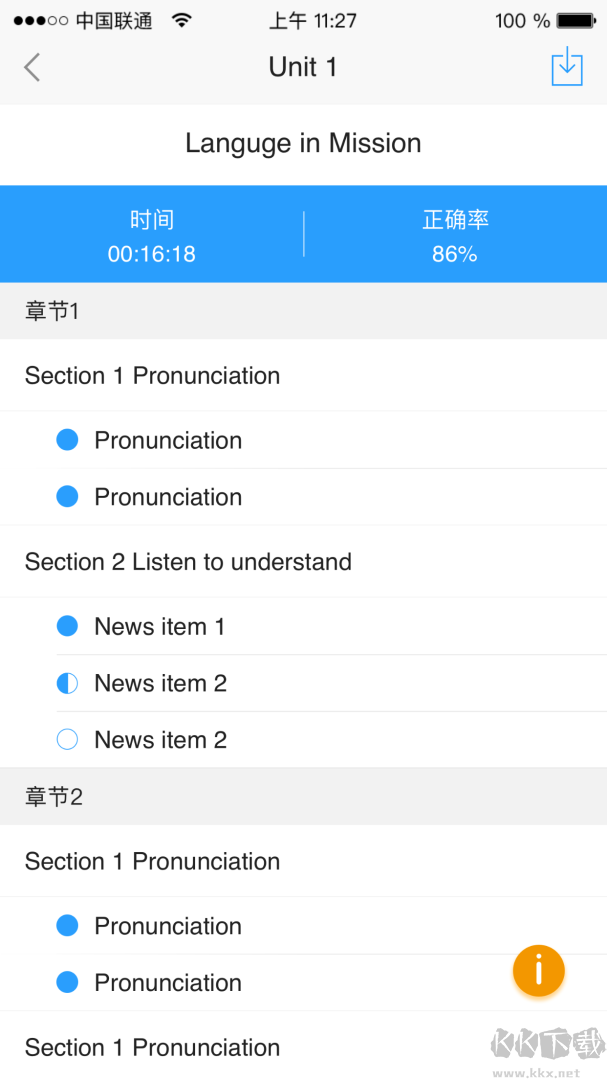Screen dimensions: 607x1080
Task: Tap the Wi-Fi icon in the status bar
Action: pos(181,20)
